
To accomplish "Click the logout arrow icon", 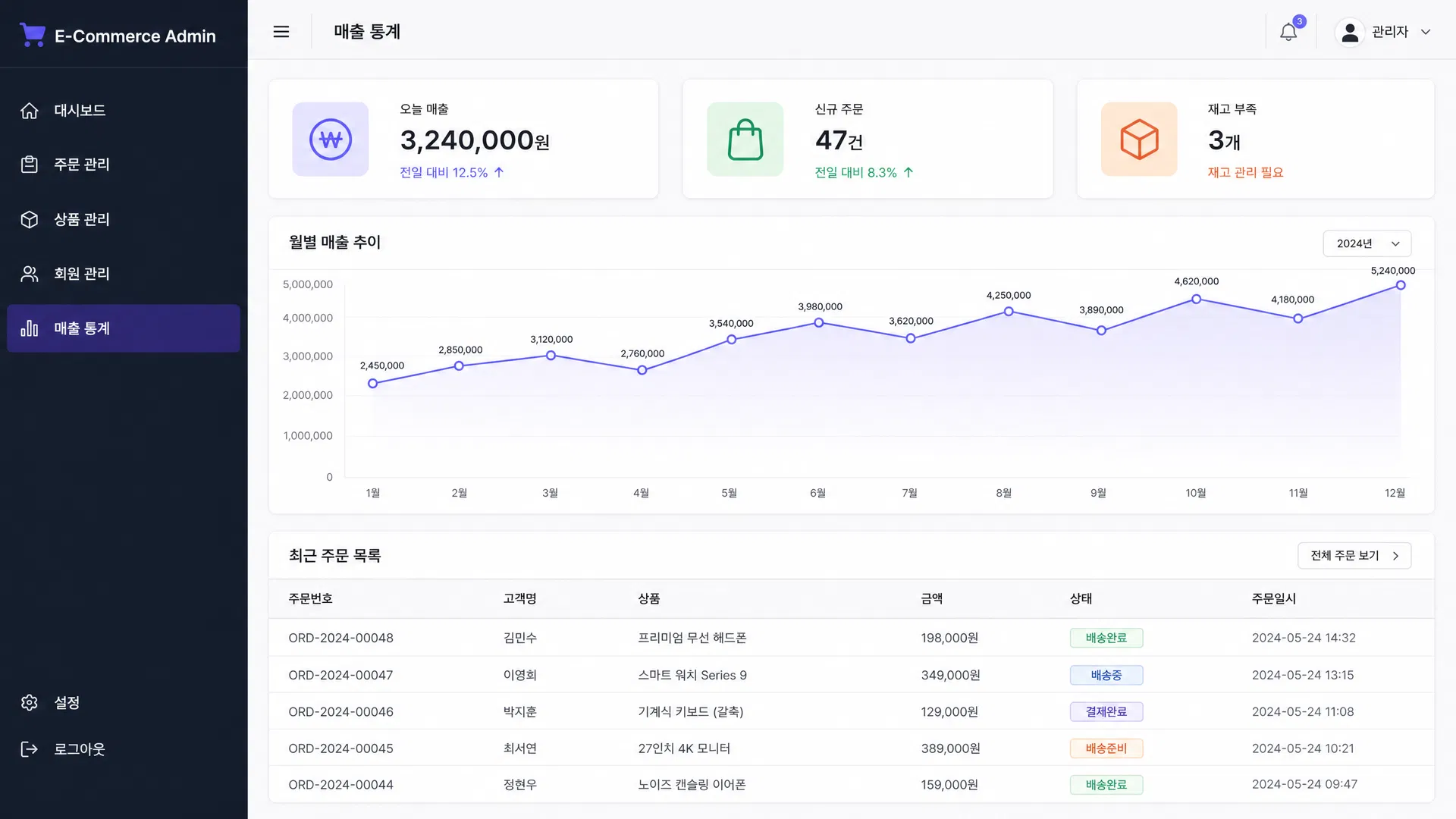I will coord(30,749).
